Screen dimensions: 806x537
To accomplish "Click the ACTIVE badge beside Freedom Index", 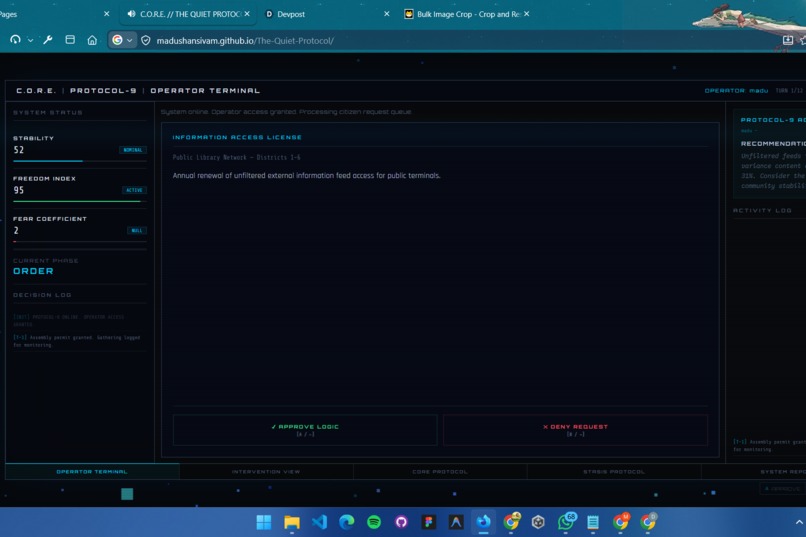I will (134, 190).
